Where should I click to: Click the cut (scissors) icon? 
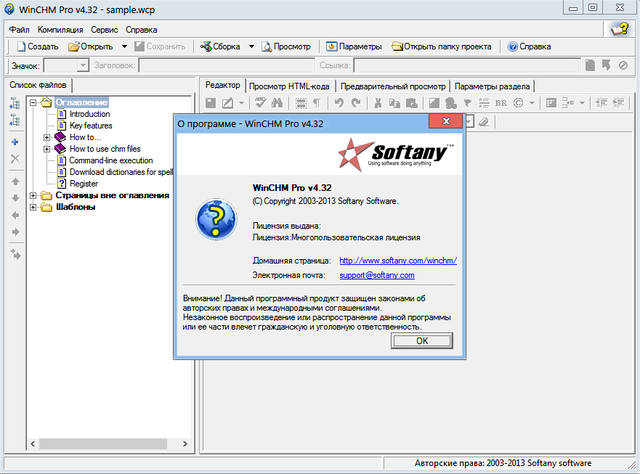(x=378, y=103)
